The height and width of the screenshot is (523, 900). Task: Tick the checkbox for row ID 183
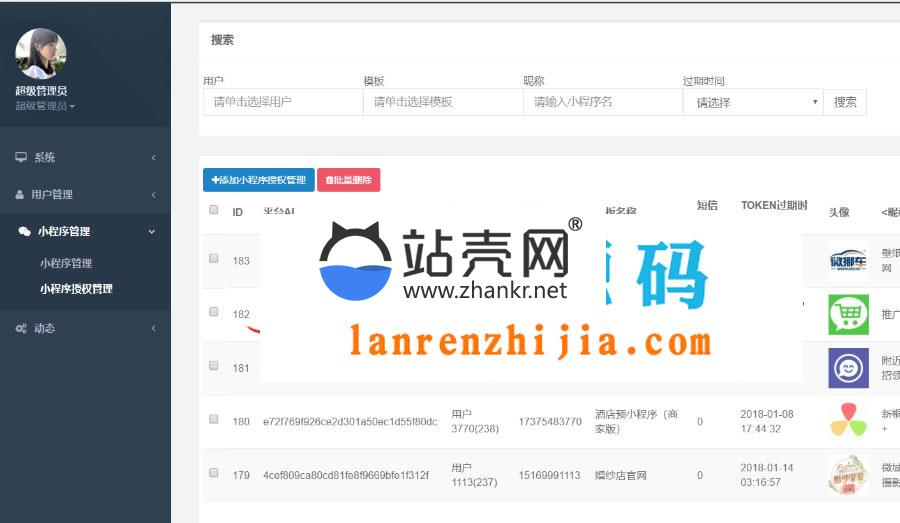tap(214, 258)
